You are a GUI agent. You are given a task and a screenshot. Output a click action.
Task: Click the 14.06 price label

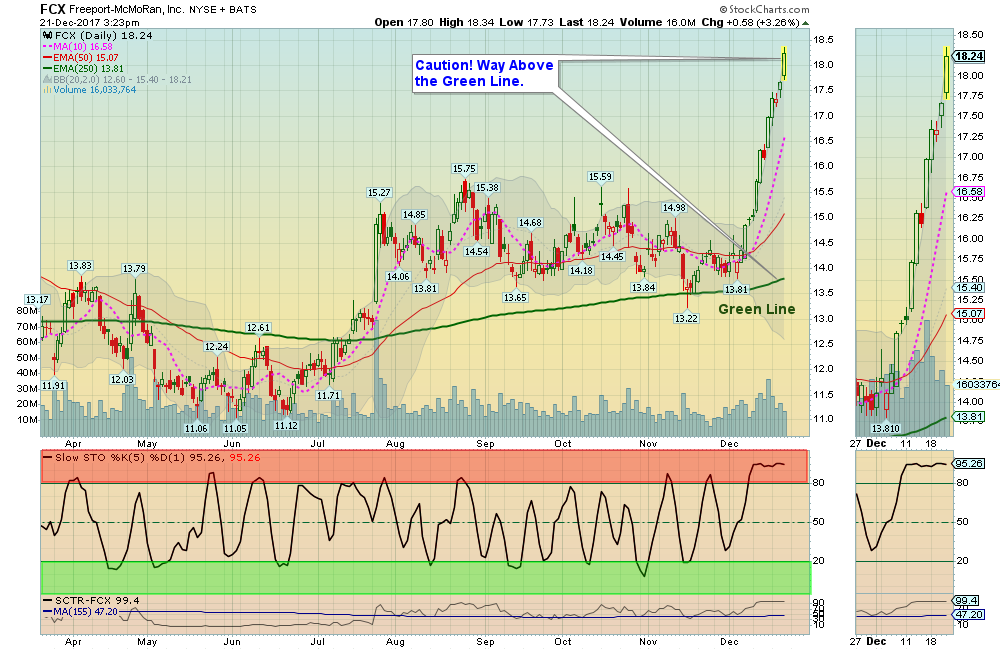coord(398,276)
